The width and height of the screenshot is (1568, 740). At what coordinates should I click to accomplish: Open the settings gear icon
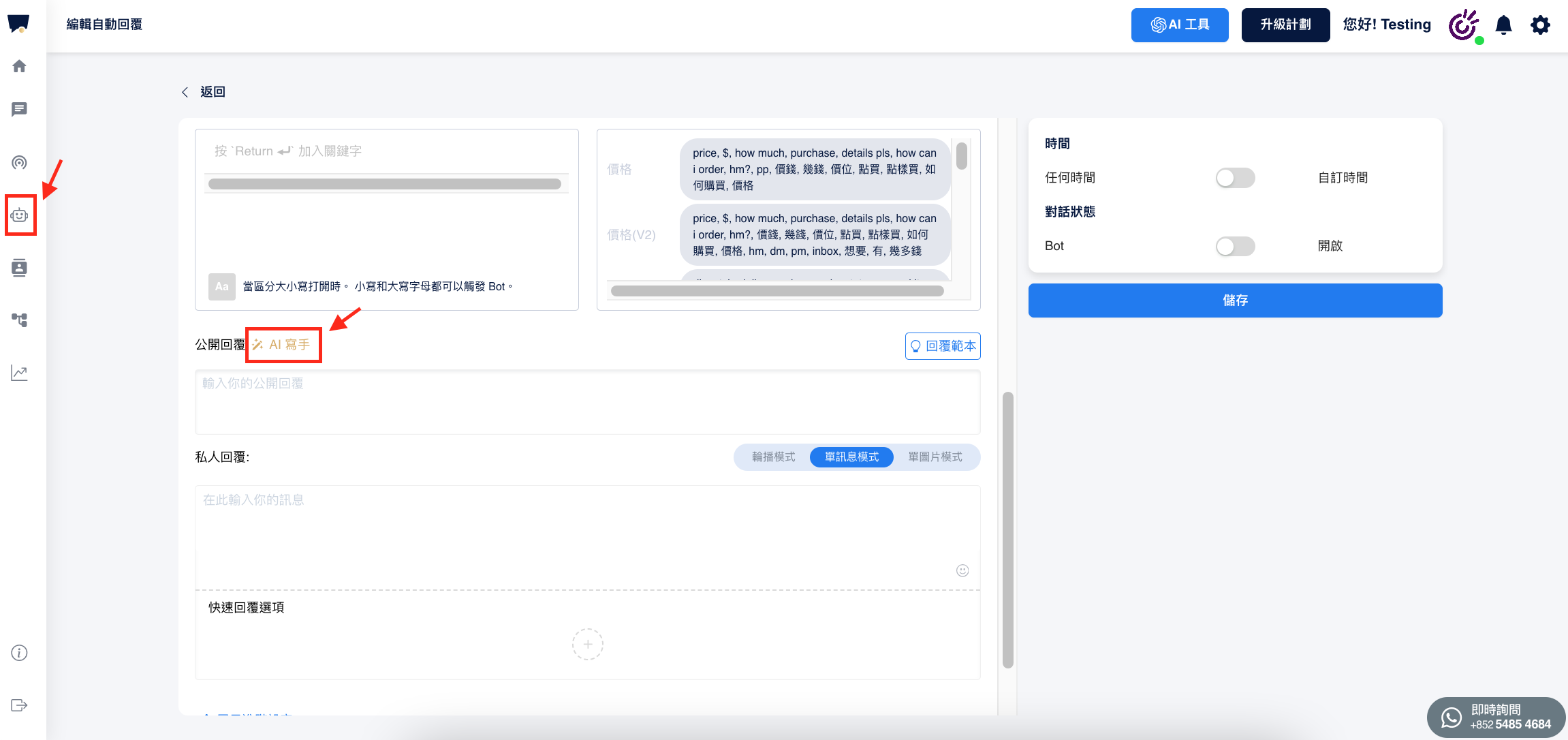coord(1540,25)
